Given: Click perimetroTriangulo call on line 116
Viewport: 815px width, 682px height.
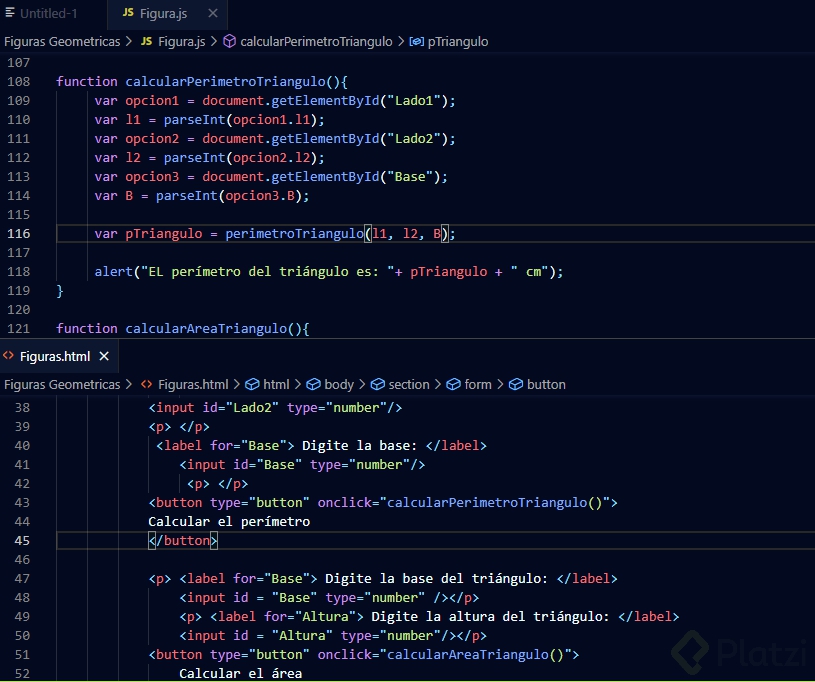Looking at the screenshot, I should 294,234.
